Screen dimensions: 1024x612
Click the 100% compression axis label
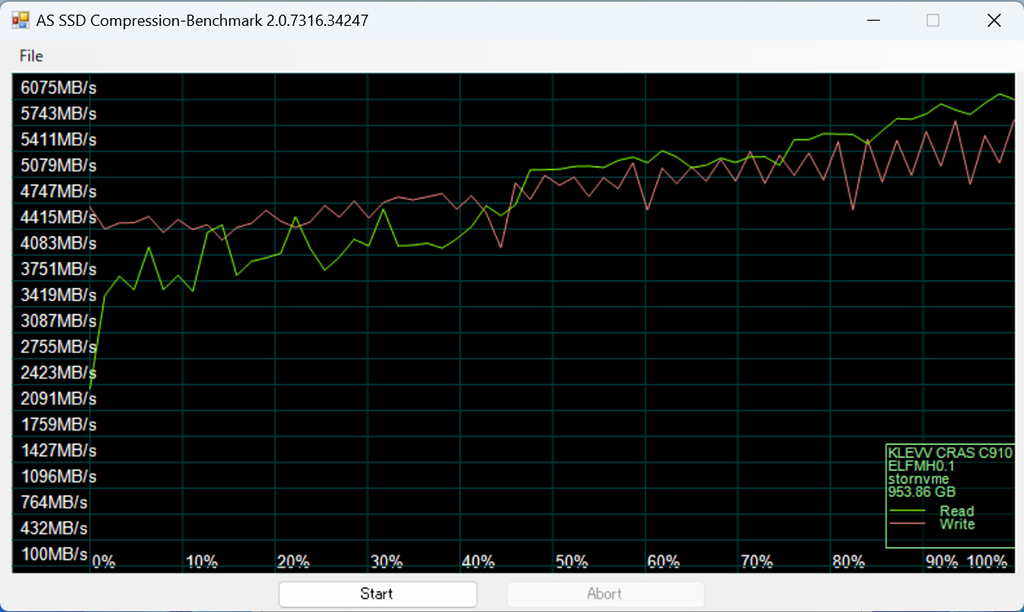pyautogui.click(x=987, y=562)
